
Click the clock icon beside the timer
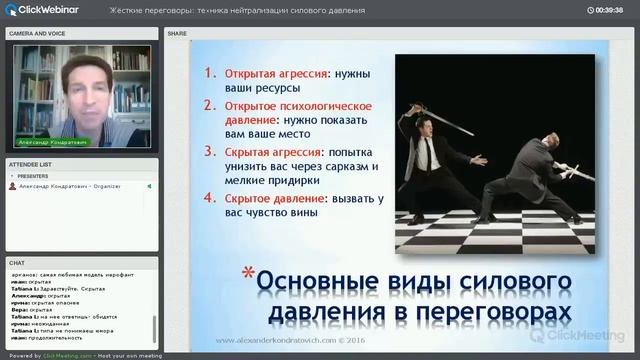[590, 10]
